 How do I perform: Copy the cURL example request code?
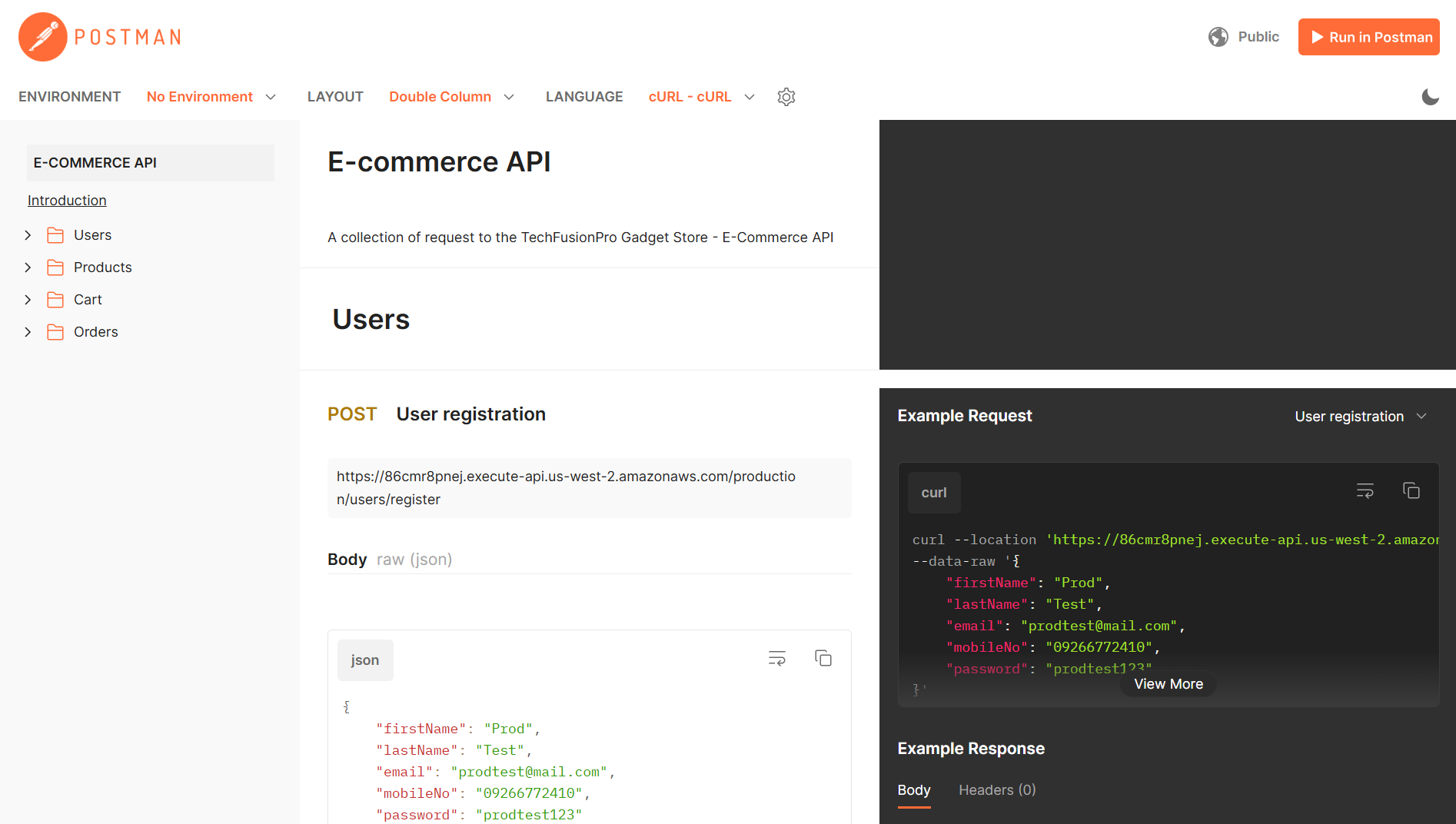coord(1411,490)
